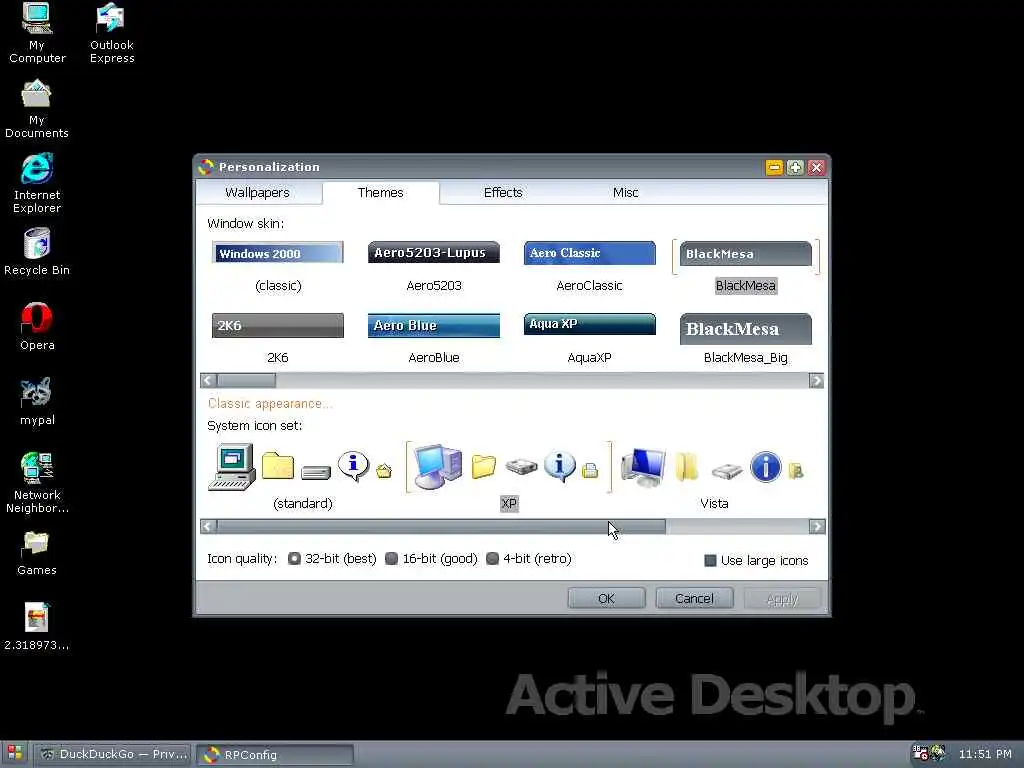The width and height of the screenshot is (1024, 768).
Task: Switch to the Wallpapers tab
Action: click(x=257, y=193)
